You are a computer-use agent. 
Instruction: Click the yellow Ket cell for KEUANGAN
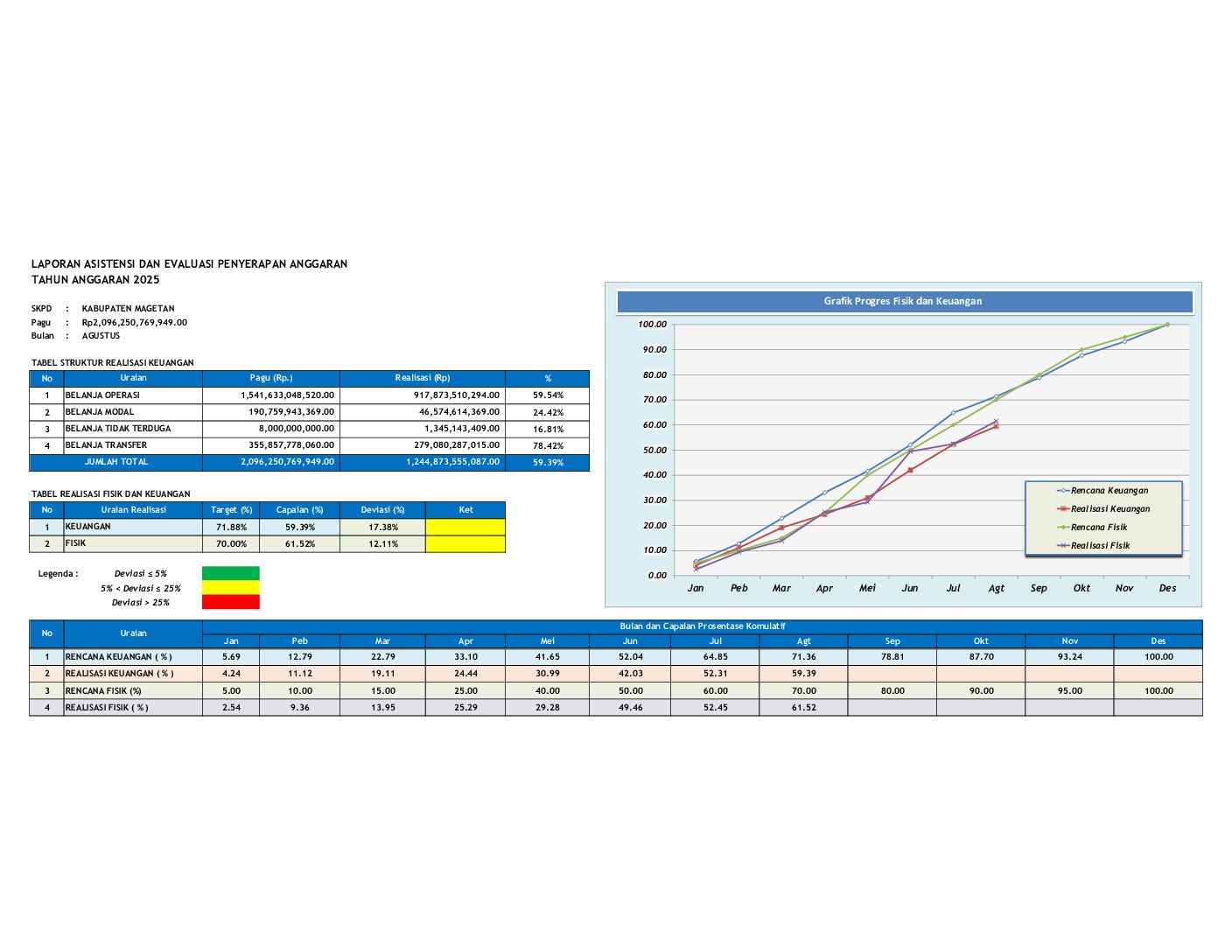(x=465, y=527)
